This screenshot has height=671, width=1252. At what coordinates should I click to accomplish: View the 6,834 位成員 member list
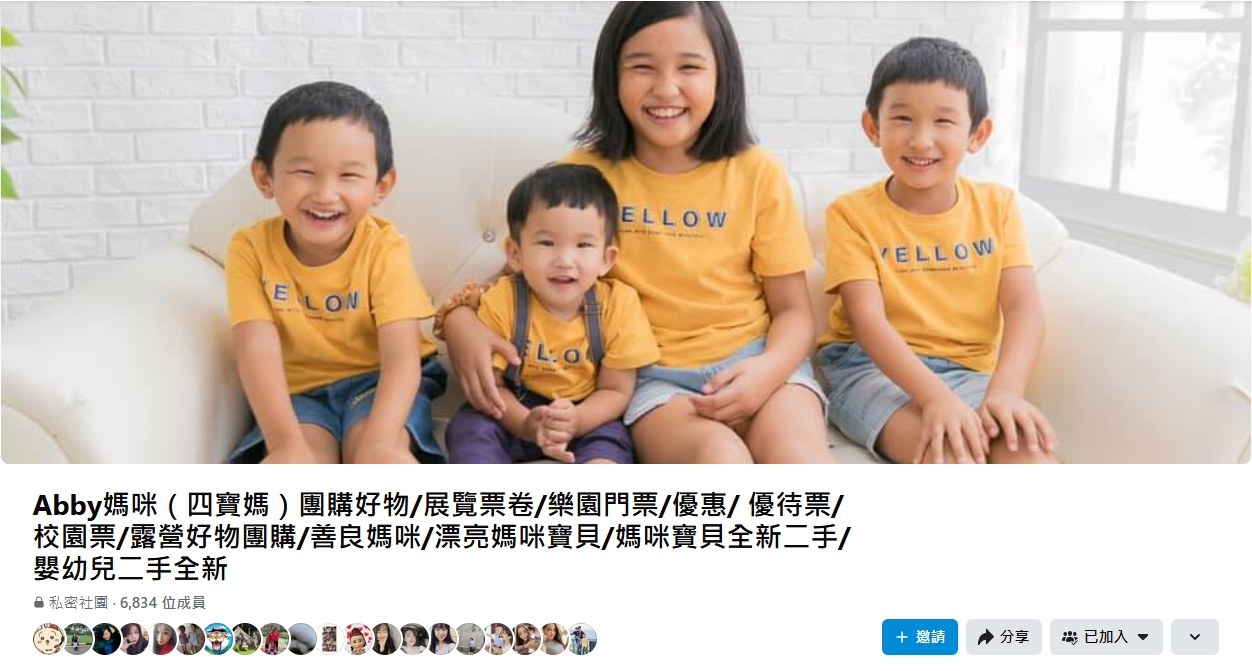point(163,603)
